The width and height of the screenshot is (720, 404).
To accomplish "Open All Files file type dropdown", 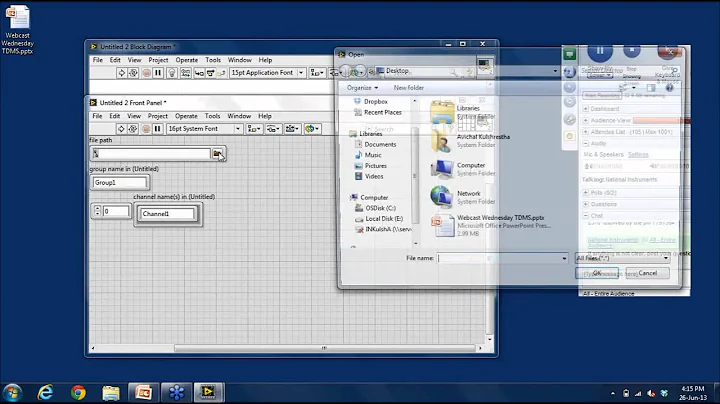I will (622, 258).
